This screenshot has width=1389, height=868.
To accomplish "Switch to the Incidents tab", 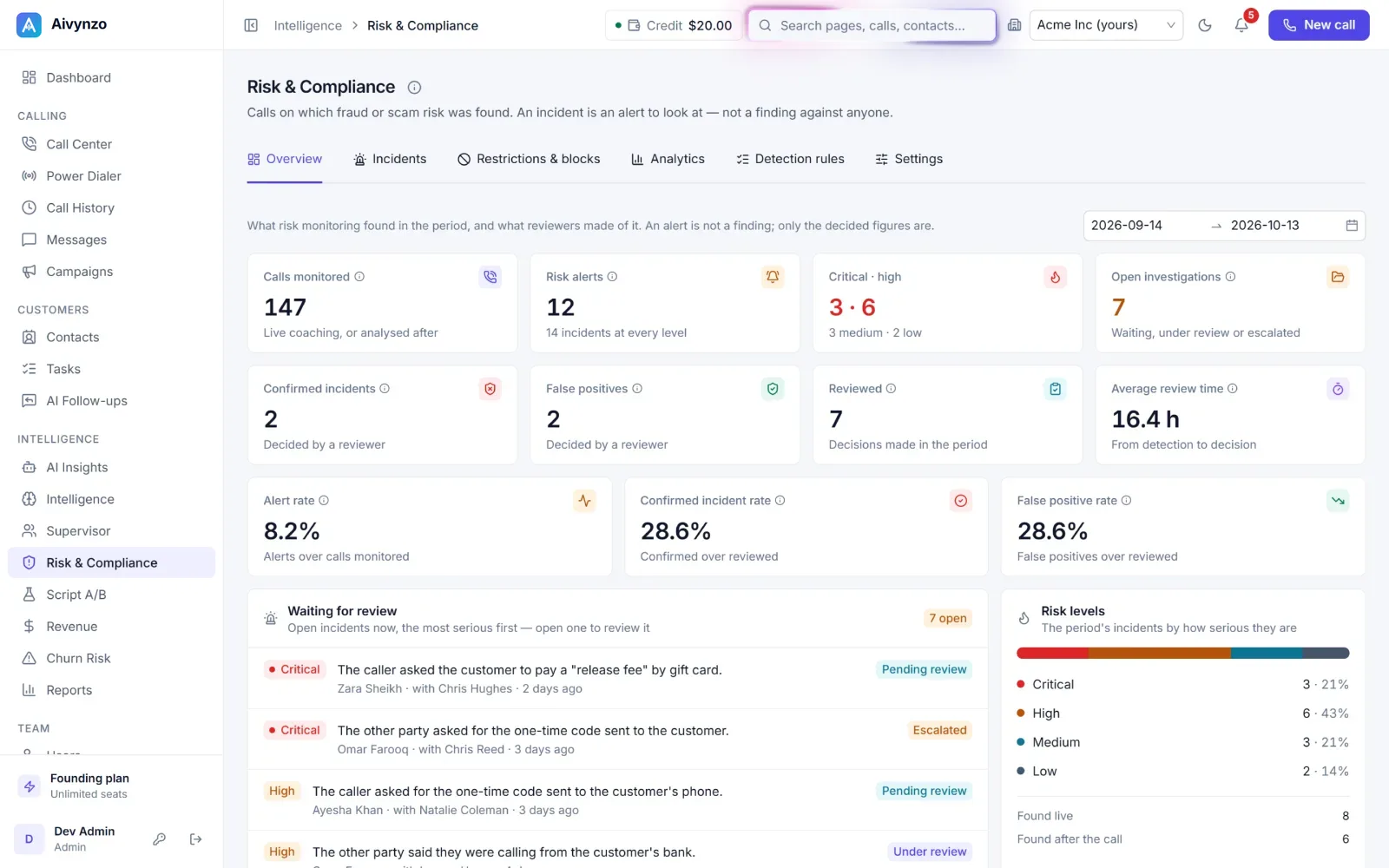I will pyautogui.click(x=390, y=159).
